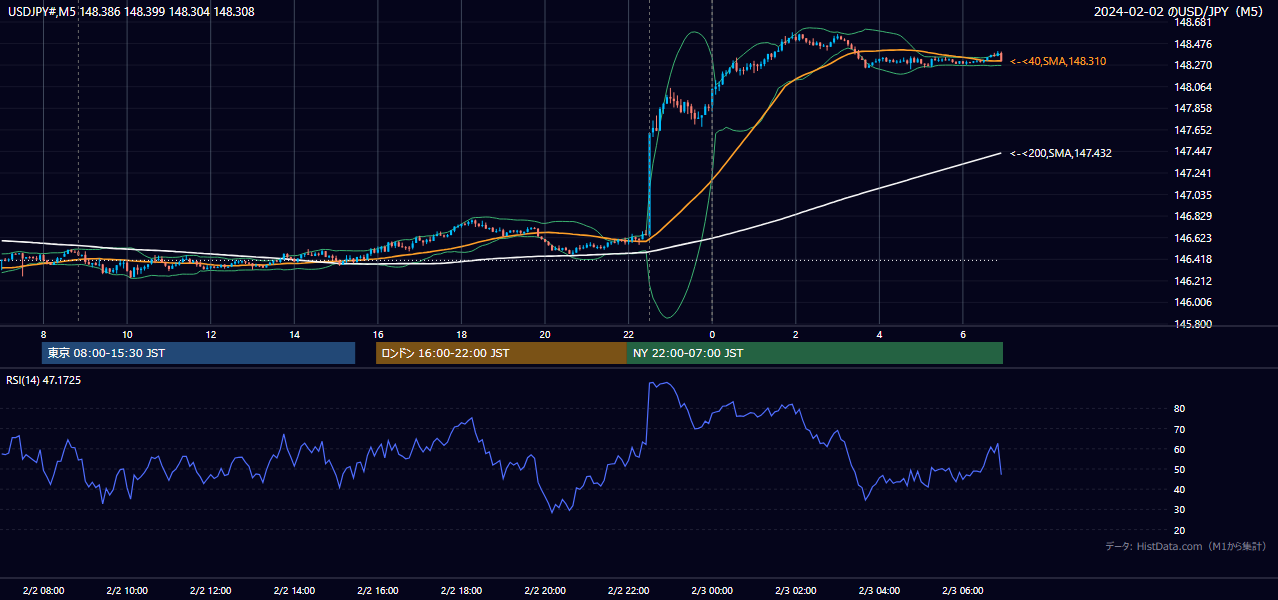
Task: Select the London 16:00-22:00 JST session bar
Action: point(501,353)
